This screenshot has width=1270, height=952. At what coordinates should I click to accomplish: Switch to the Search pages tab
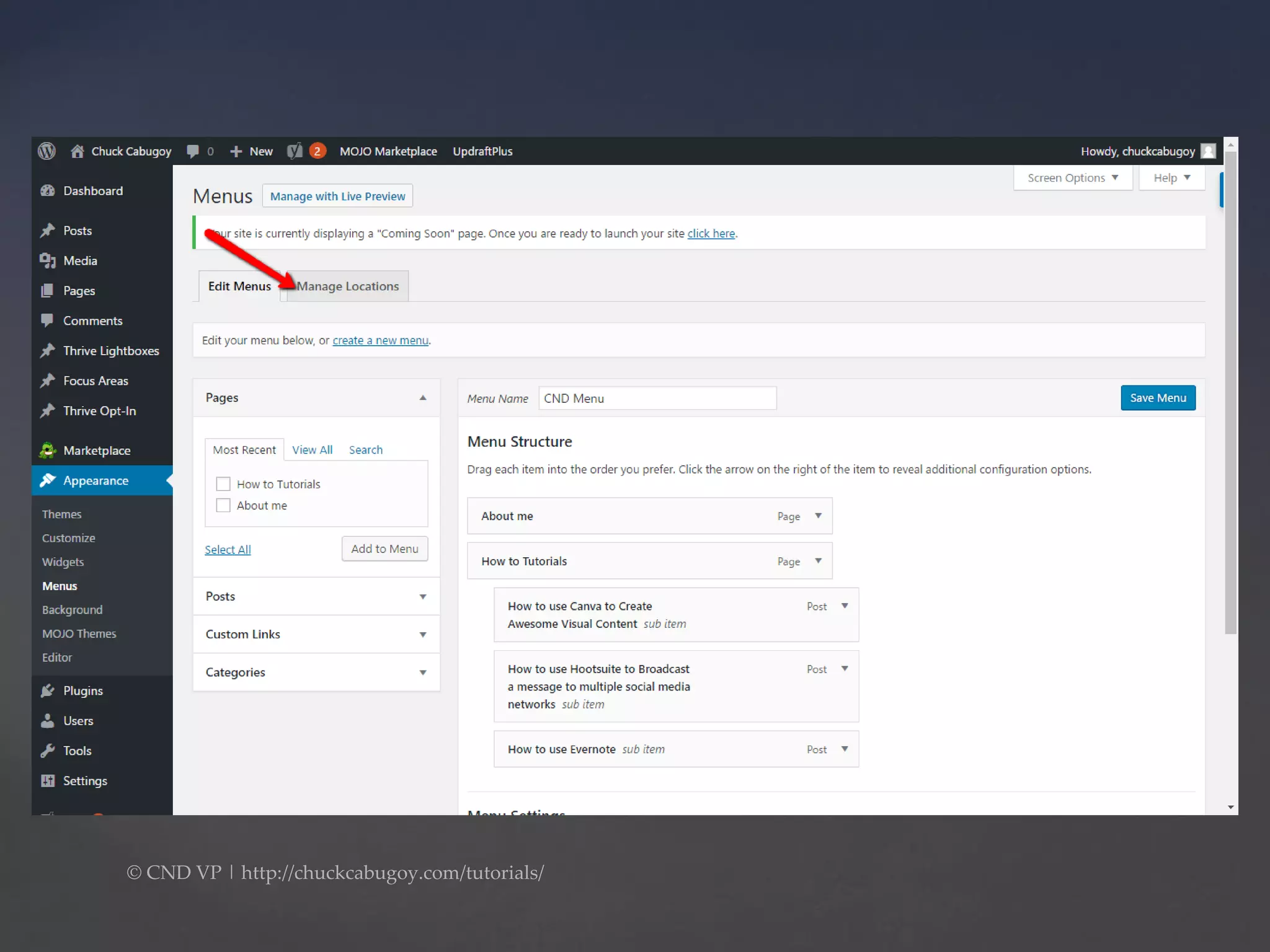tap(365, 450)
